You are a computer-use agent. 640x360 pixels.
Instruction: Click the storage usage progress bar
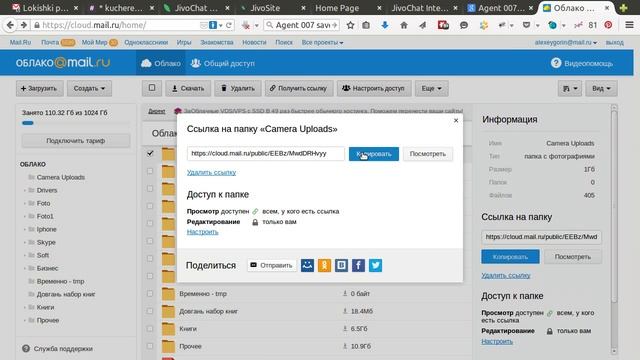(x=76, y=123)
